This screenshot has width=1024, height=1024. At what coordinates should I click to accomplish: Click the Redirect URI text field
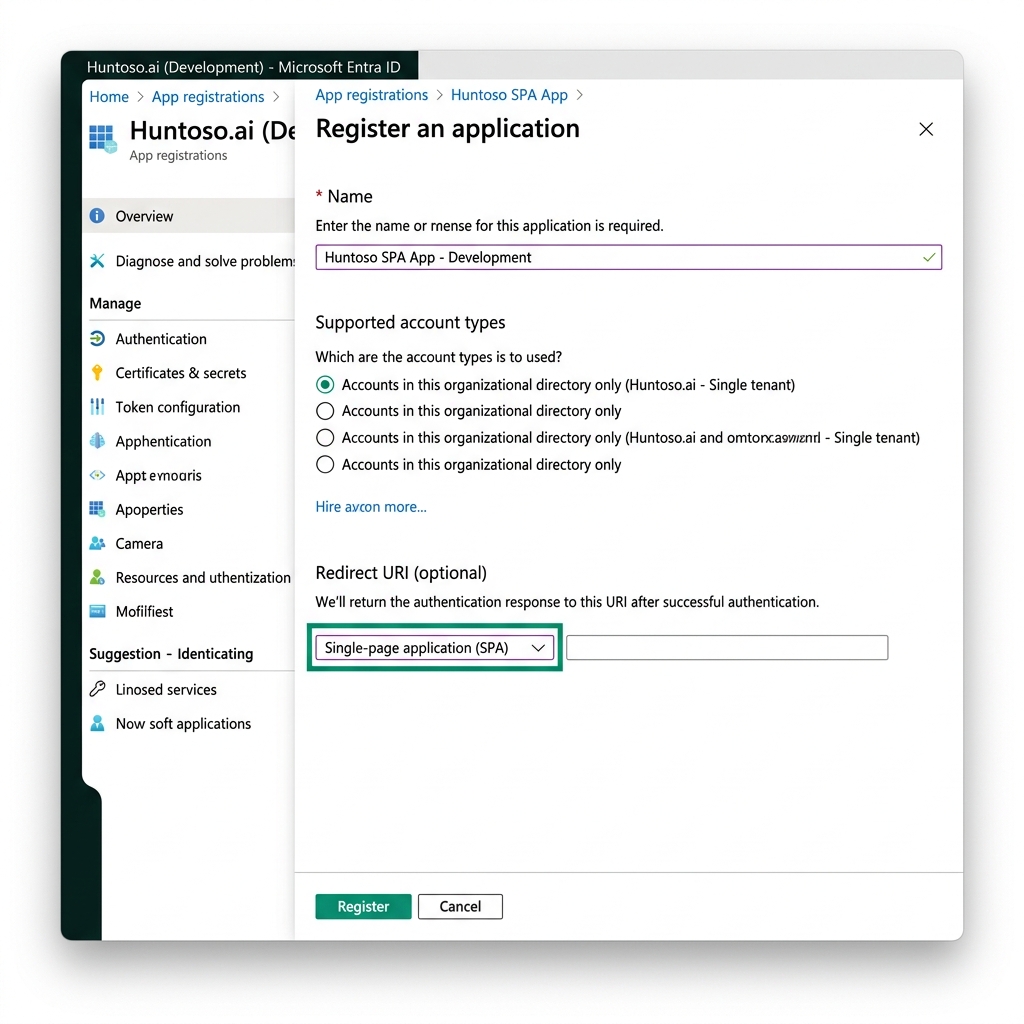click(x=727, y=648)
